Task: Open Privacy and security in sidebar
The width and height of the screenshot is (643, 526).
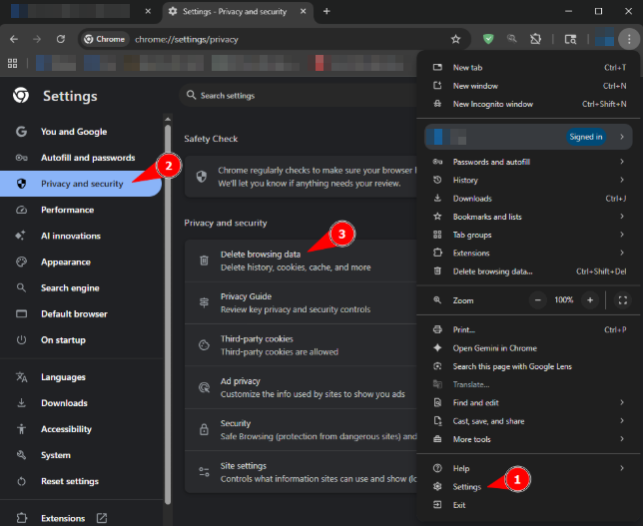Action: coord(81,184)
